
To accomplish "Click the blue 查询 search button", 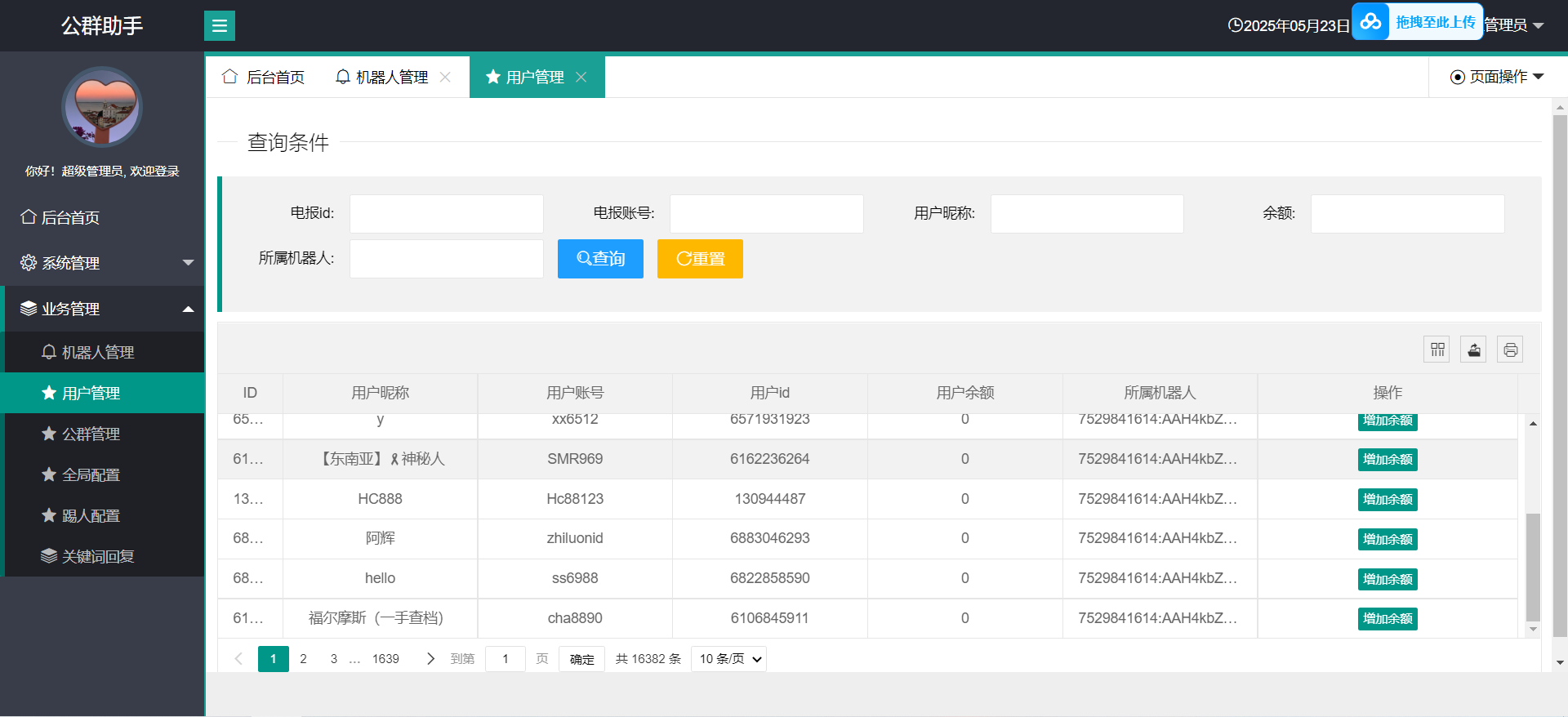I will click(x=600, y=259).
